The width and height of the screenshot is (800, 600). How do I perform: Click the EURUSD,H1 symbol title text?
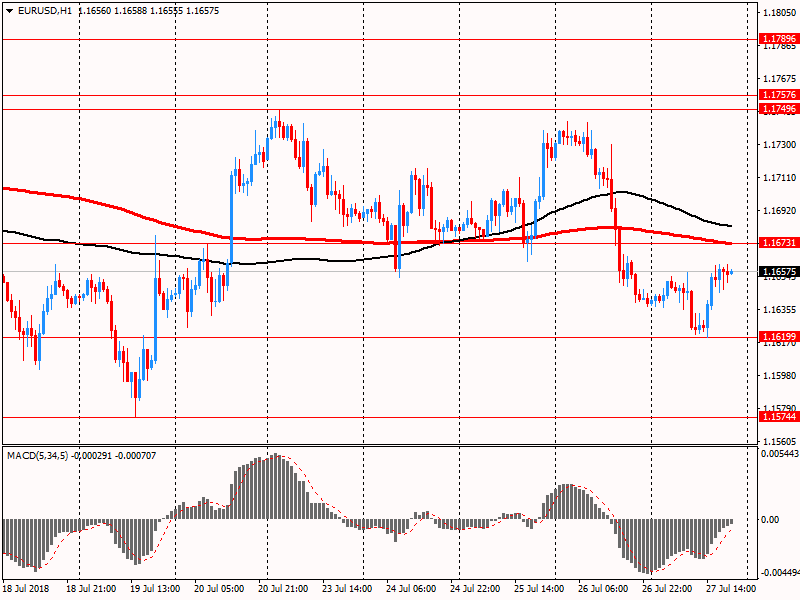point(45,11)
